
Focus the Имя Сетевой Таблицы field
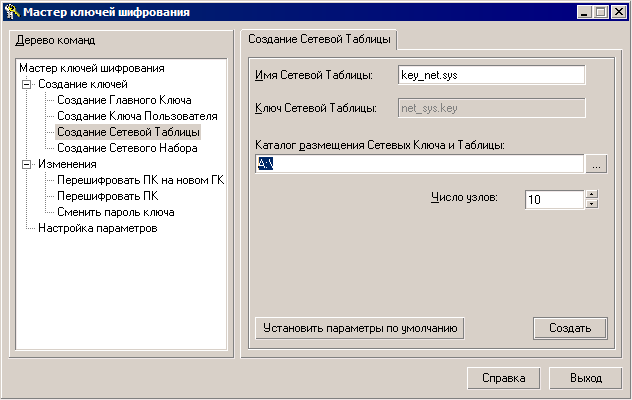point(491,75)
